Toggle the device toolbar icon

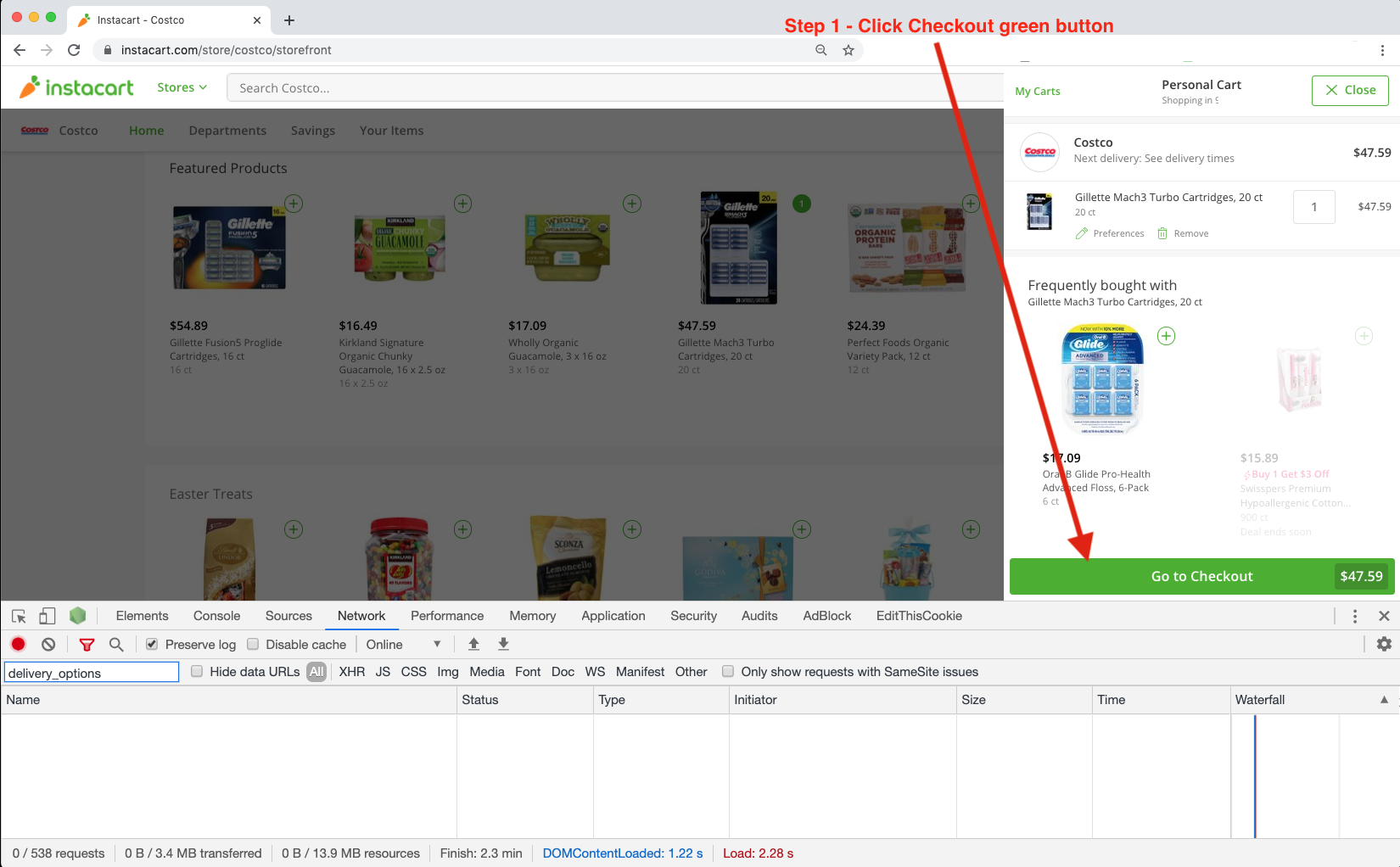[x=48, y=616]
